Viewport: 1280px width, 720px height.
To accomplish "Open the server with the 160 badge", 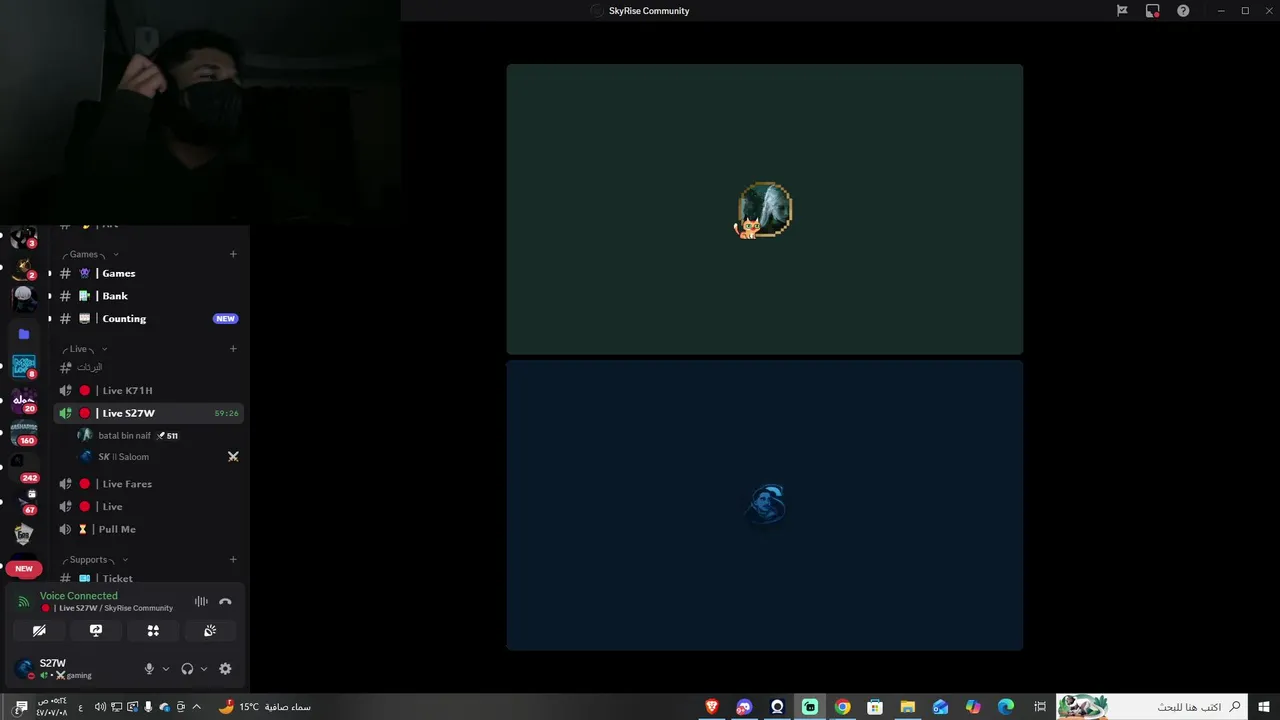I will click(x=24, y=433).
